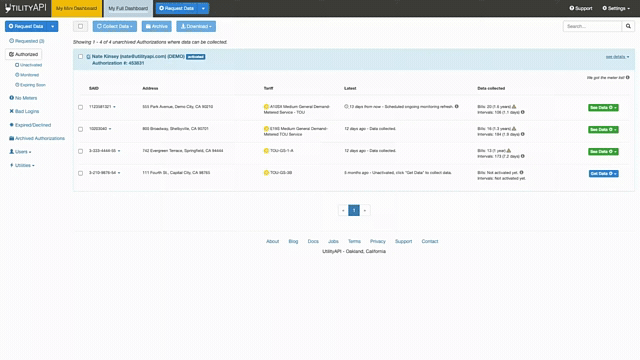Image resolution: width=640 pixels, height=360 pixels.
Task: Open the Download dropdown menu
Action: point(196,26)
